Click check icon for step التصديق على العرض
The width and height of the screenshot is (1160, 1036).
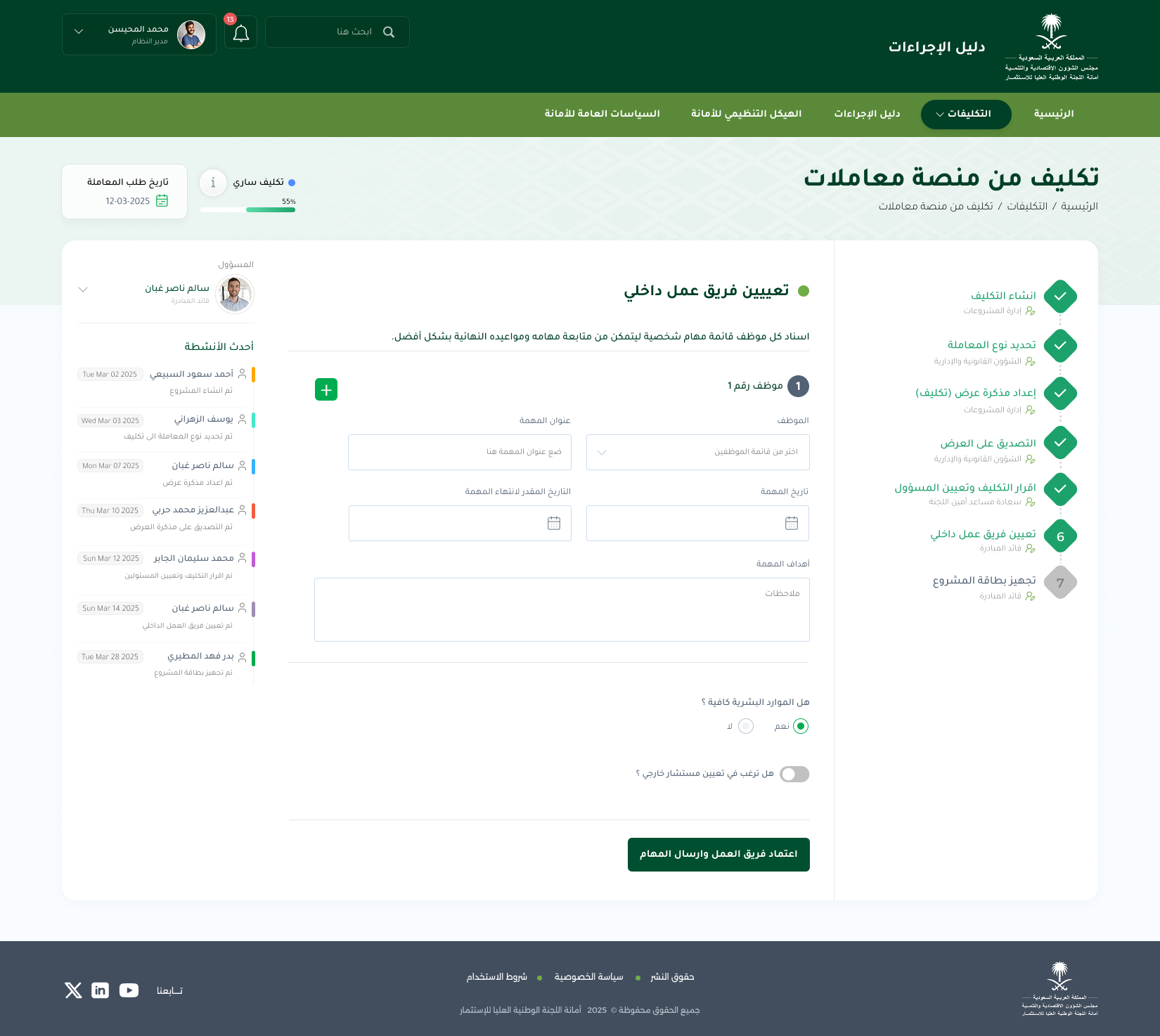(1060, 443)
